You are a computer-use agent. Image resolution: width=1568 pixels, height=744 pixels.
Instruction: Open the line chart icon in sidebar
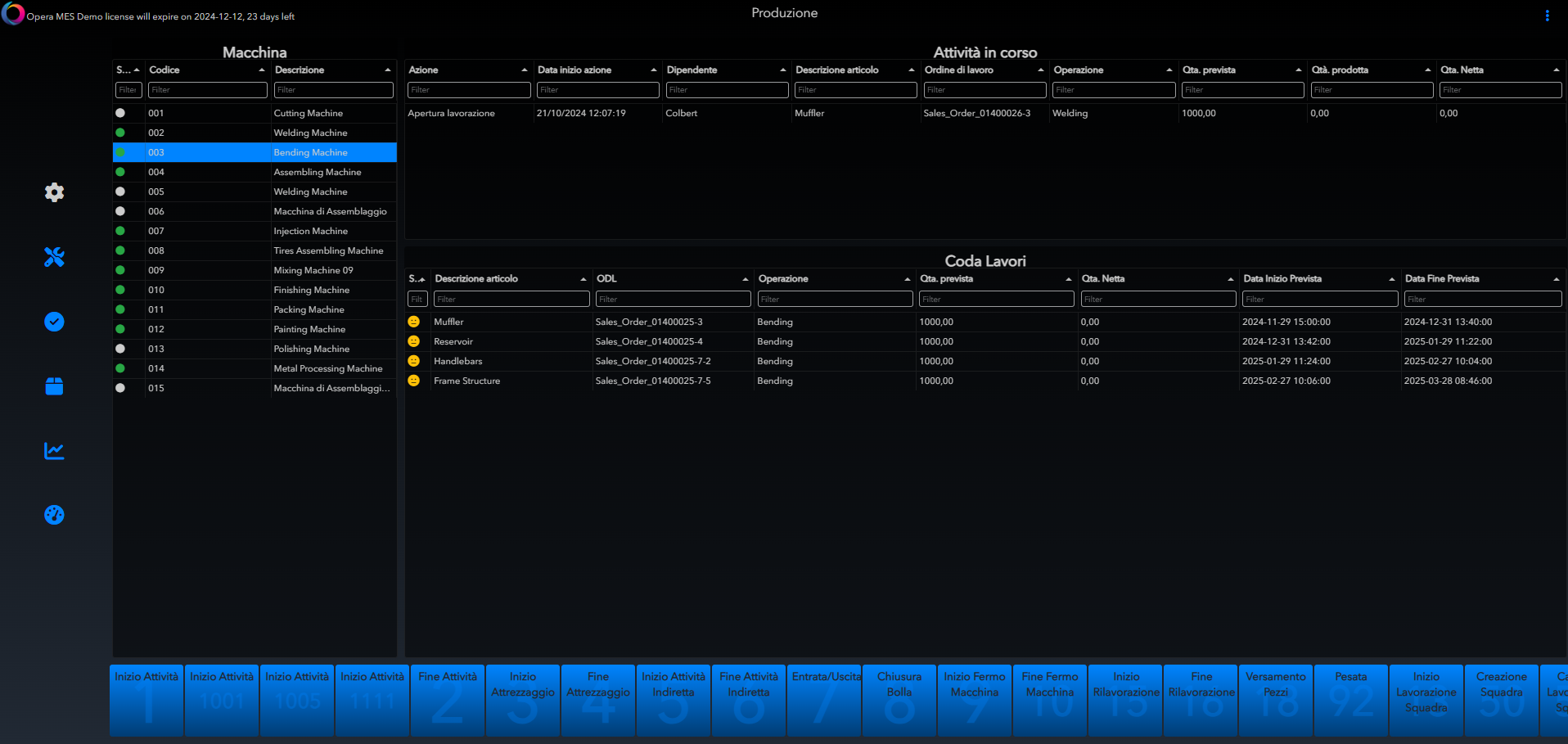(54, 451)
